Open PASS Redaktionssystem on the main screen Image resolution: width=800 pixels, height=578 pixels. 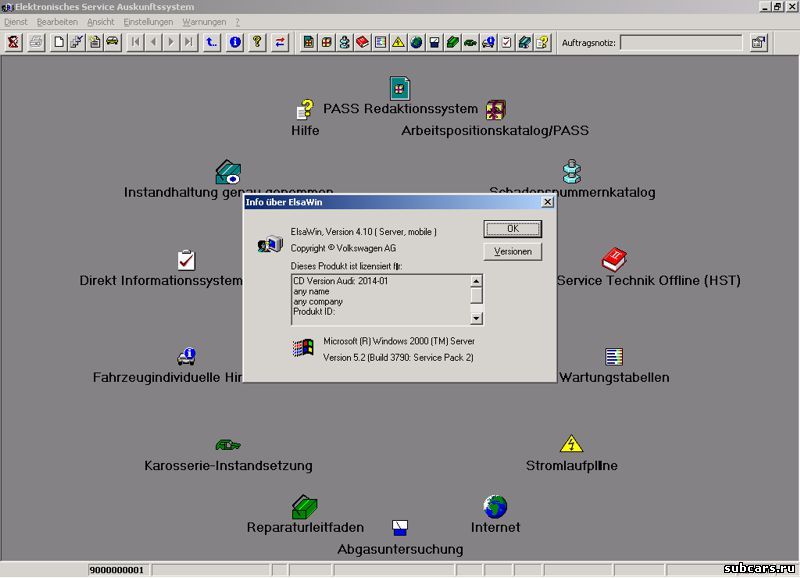(400, 97)
